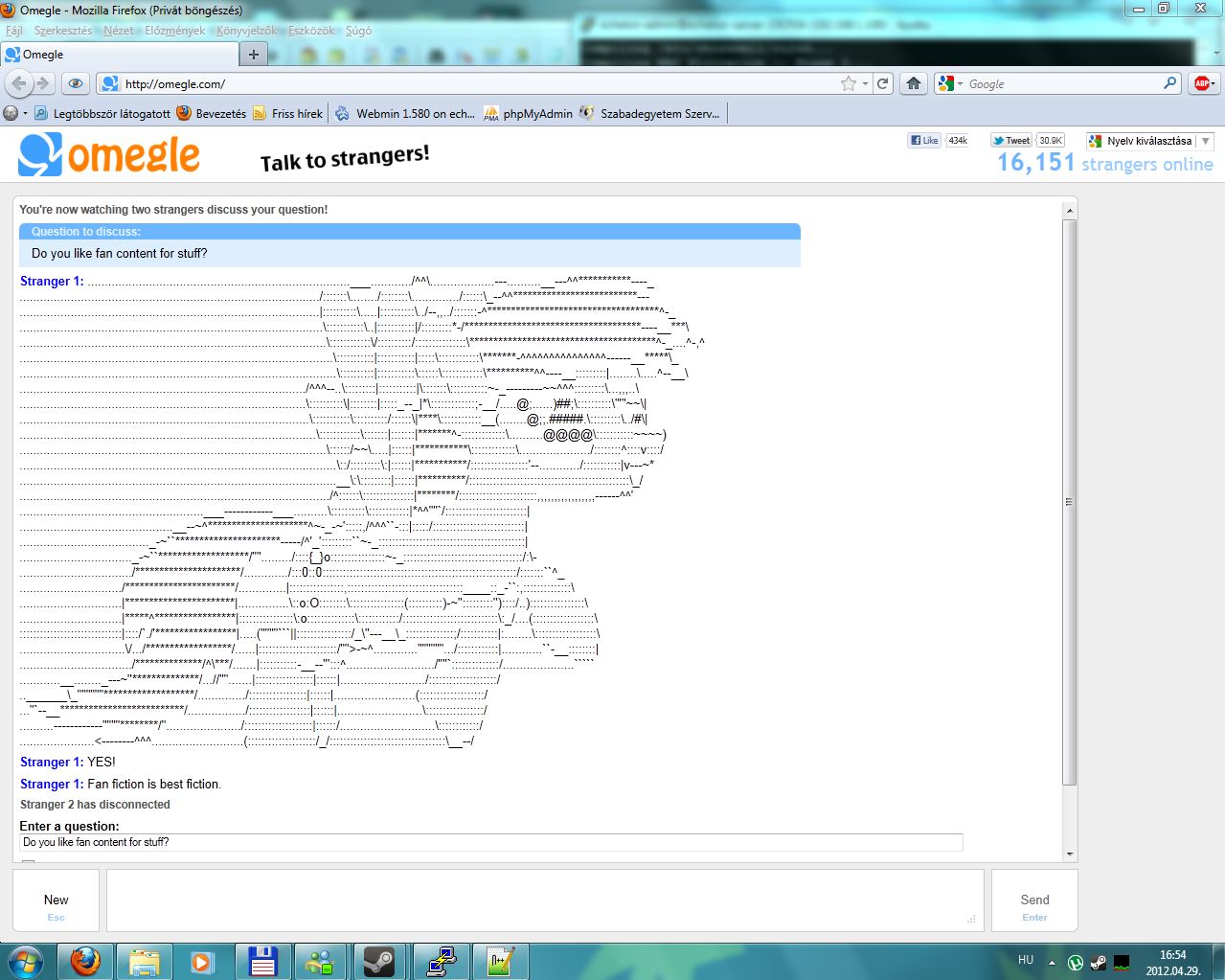Click the Google search box
The width and height of the screenshot is (1225, 980).
1063,83
